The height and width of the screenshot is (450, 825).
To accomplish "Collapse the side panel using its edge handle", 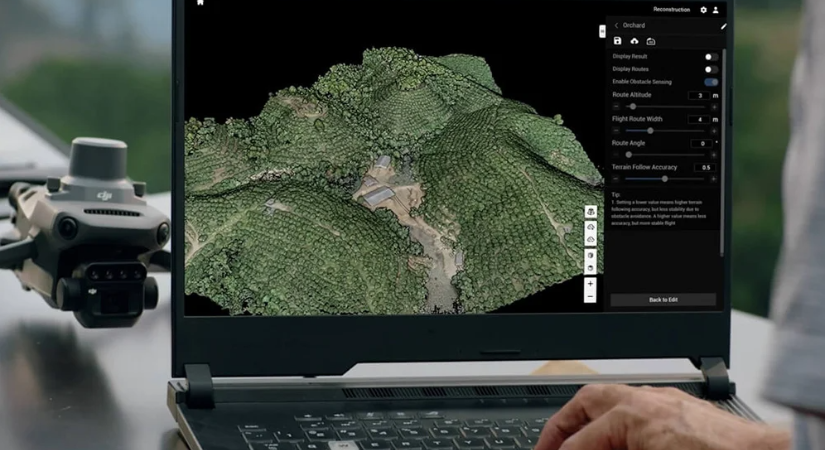I will click(602, 32).
